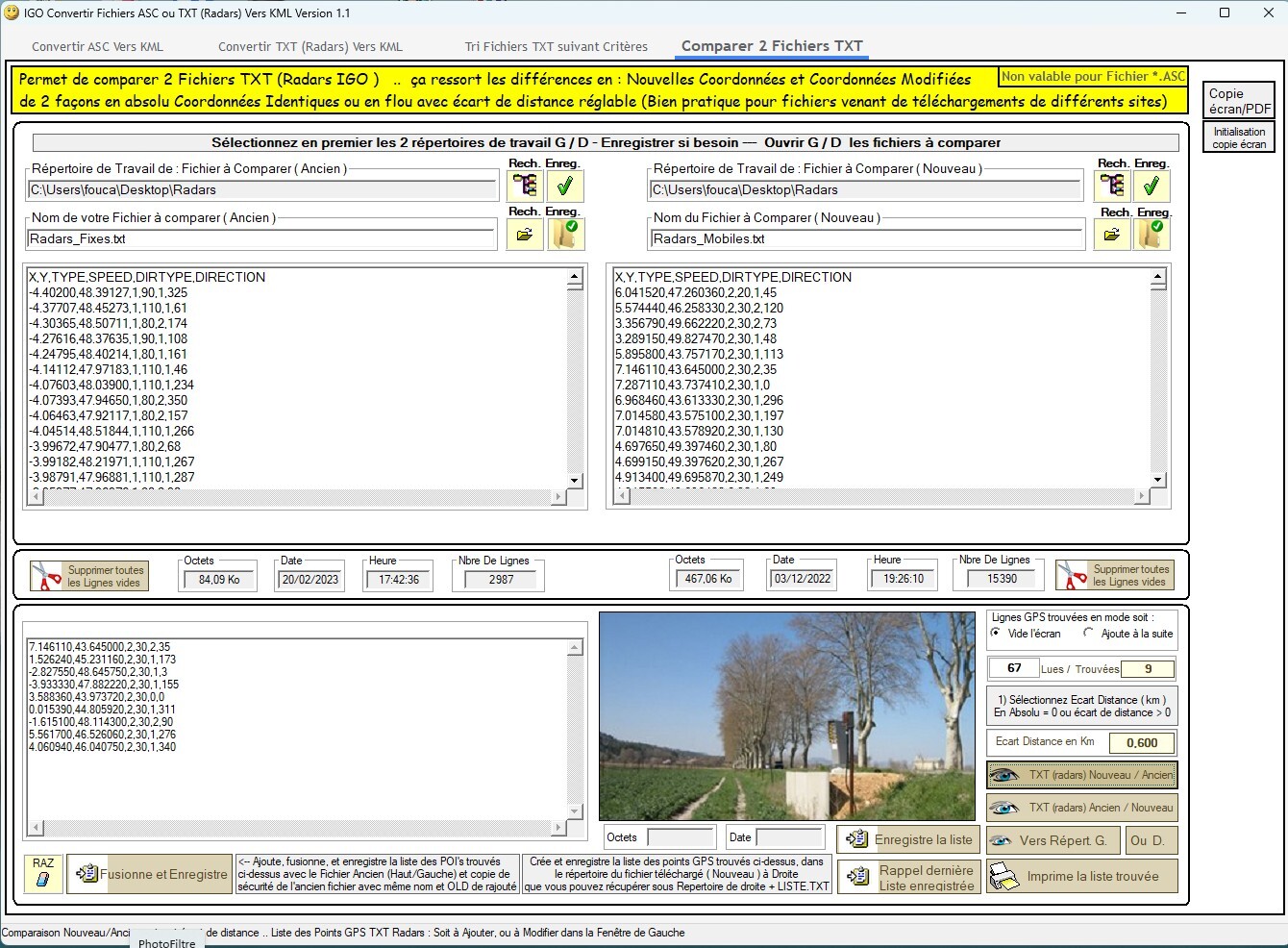This screenshot has height=948, width=1288.
Task: Print with Imprime la liste trouvée
Action: 1082,876
